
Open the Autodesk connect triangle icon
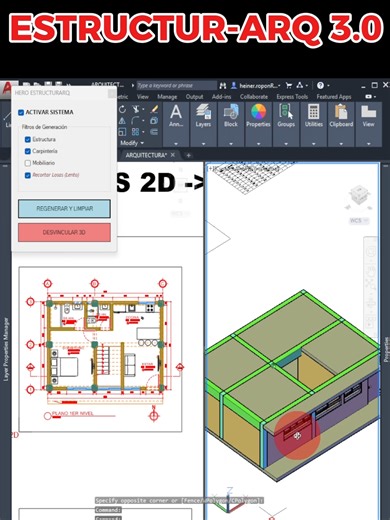(x=301, y=86)
